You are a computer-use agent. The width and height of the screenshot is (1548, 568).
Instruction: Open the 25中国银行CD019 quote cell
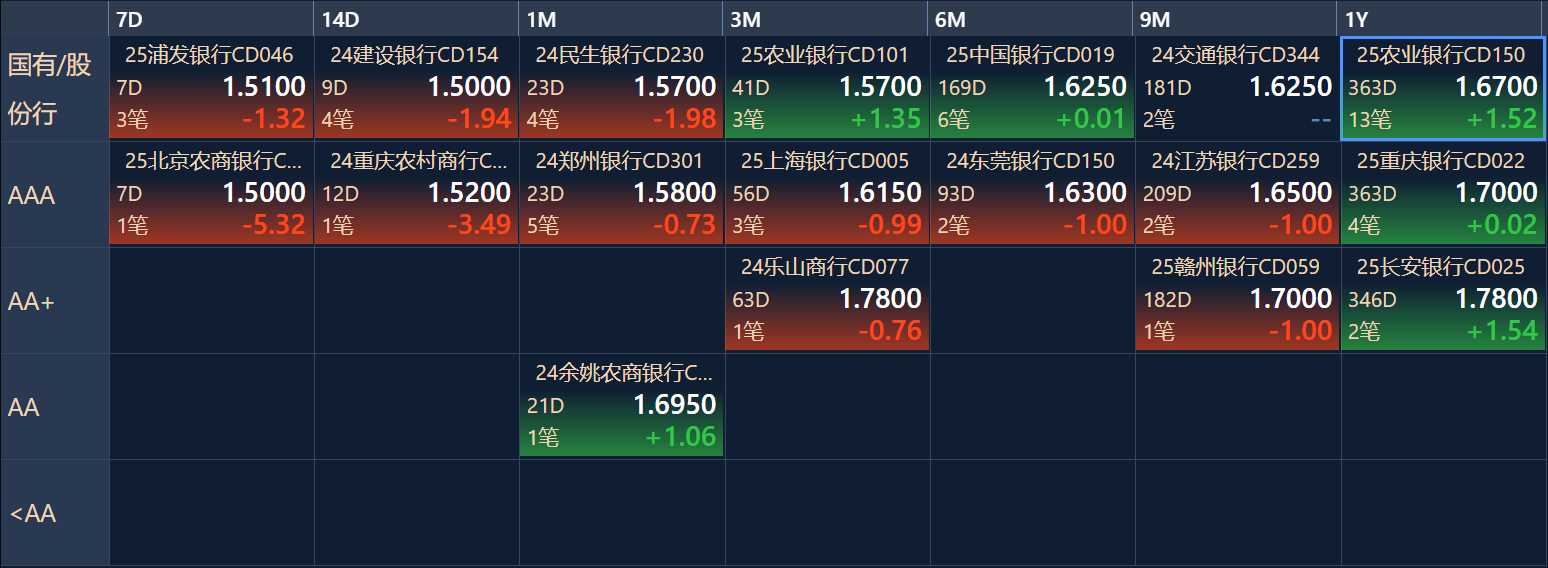point(1032,88)
